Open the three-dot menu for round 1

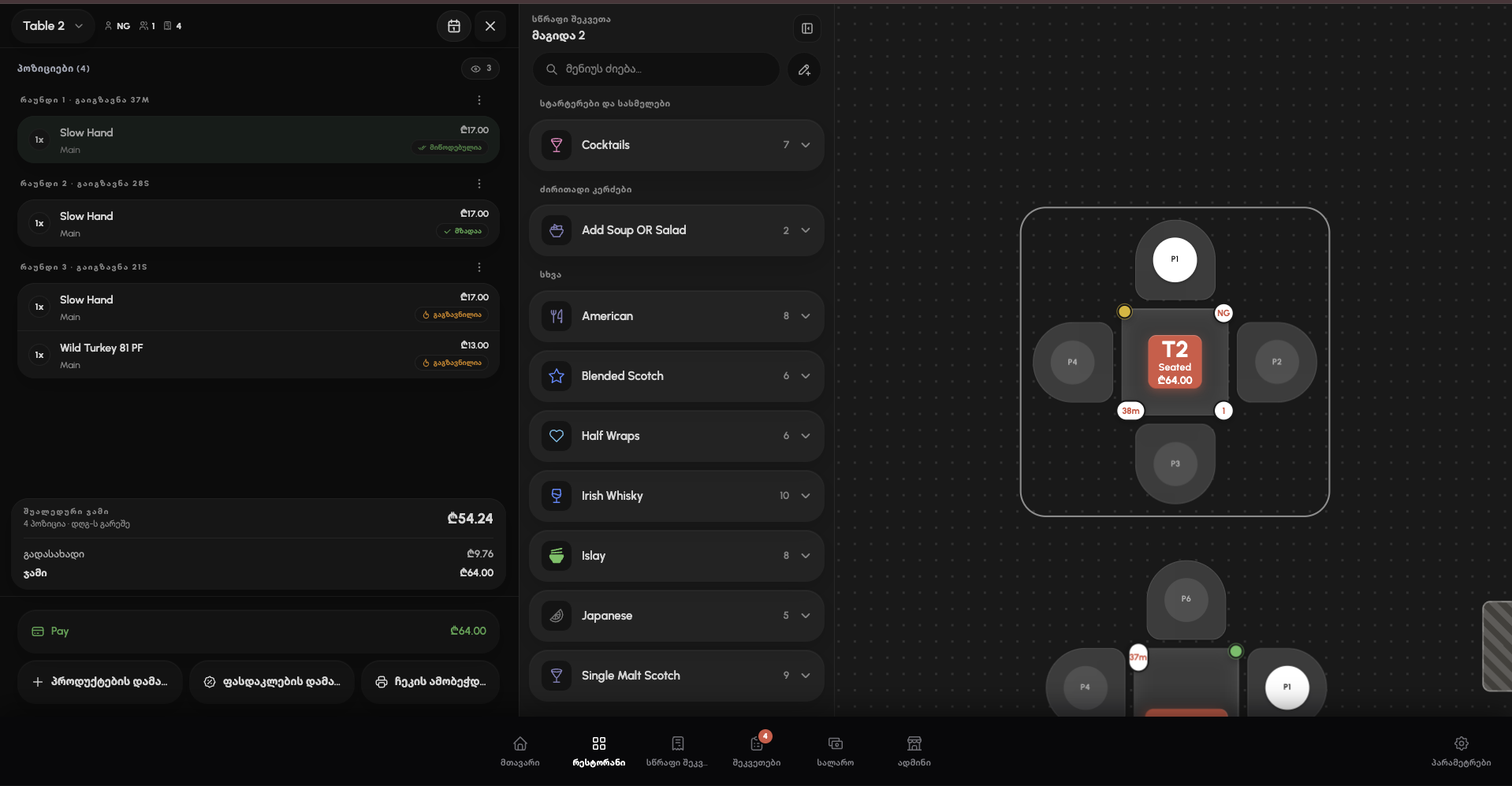(x=479, y=100)
